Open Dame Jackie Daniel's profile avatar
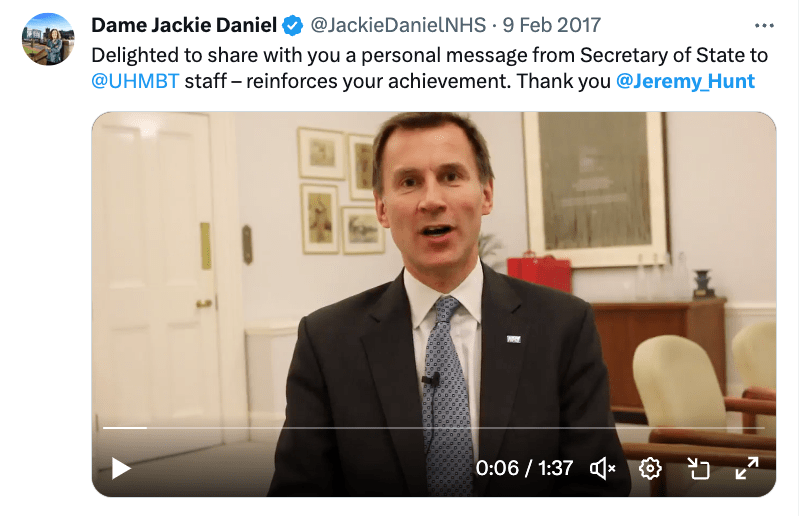The width and height of the screenshot is (806, 516). click(46, 39)
